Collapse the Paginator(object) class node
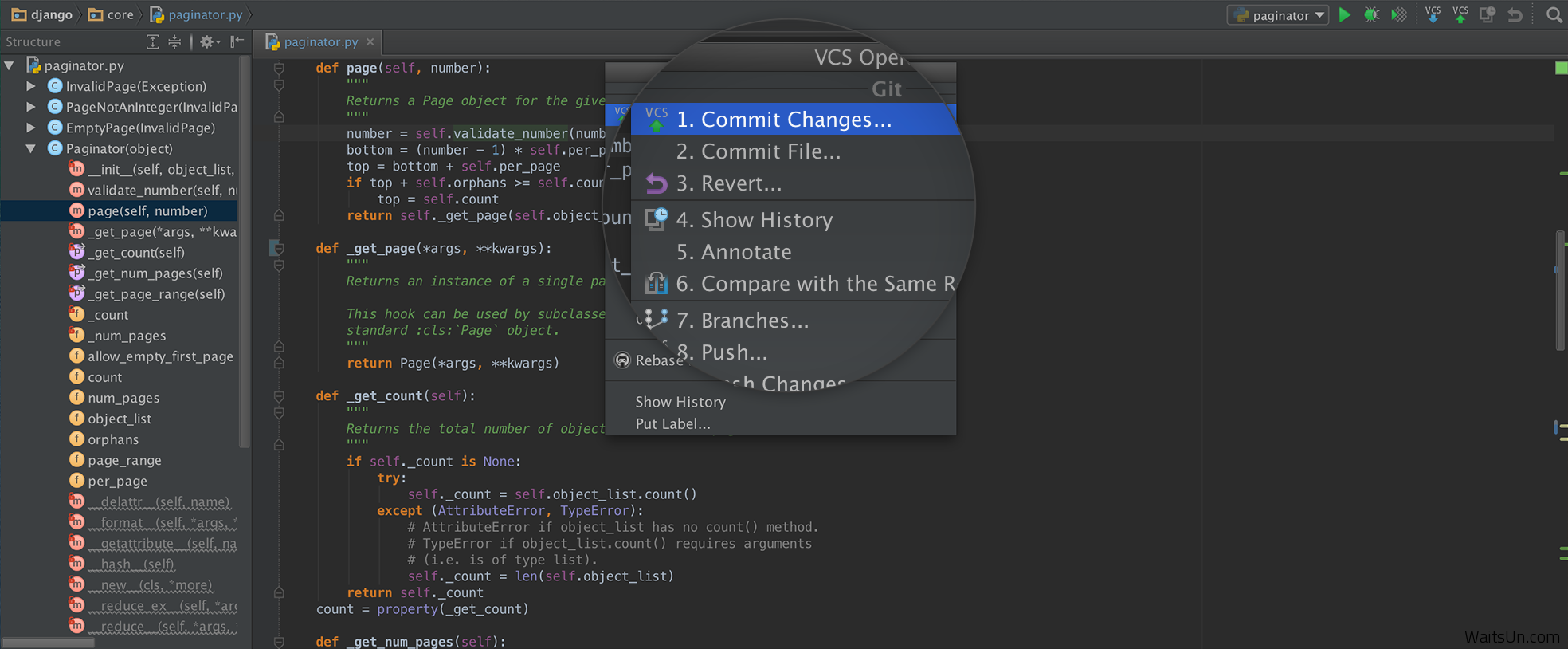 [31, 148]
